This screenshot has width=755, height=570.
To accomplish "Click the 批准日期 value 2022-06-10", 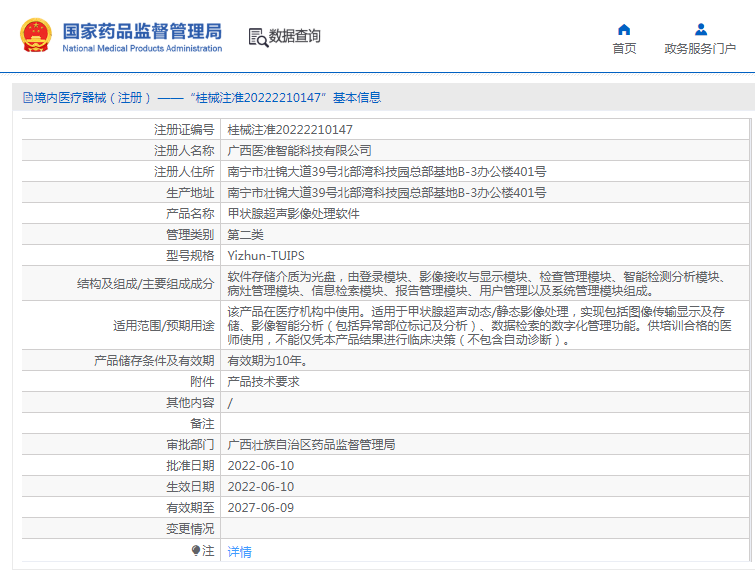I will (x=260, y=466).
